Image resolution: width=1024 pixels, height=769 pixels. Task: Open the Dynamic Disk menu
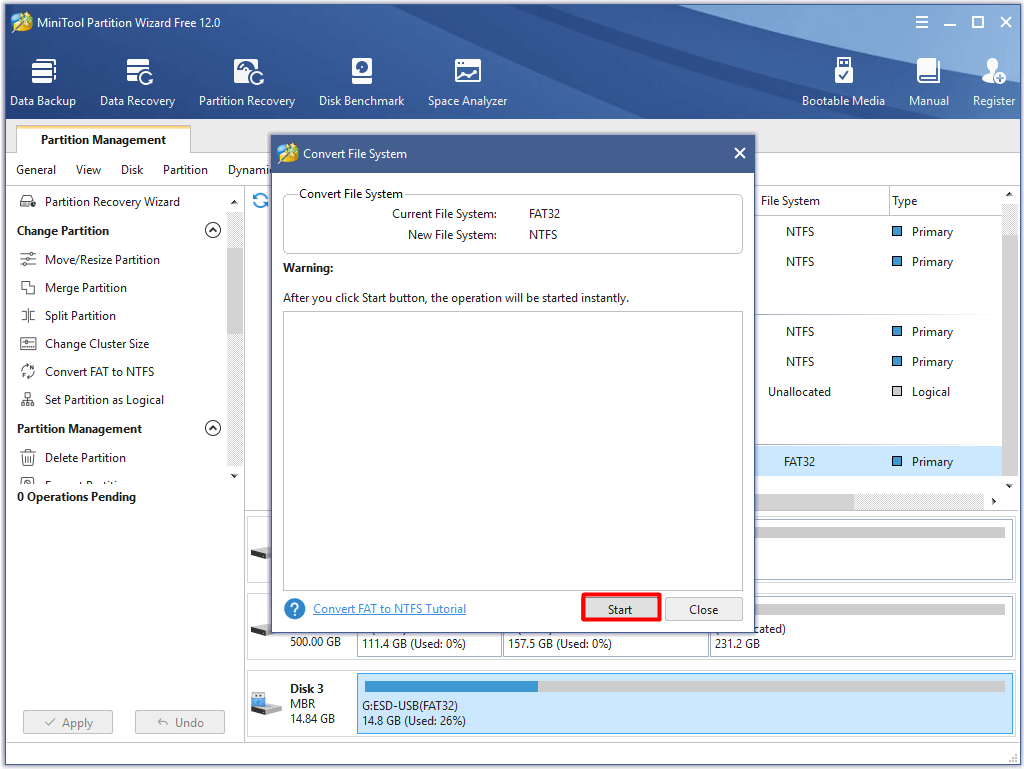(x=249, y=170)
